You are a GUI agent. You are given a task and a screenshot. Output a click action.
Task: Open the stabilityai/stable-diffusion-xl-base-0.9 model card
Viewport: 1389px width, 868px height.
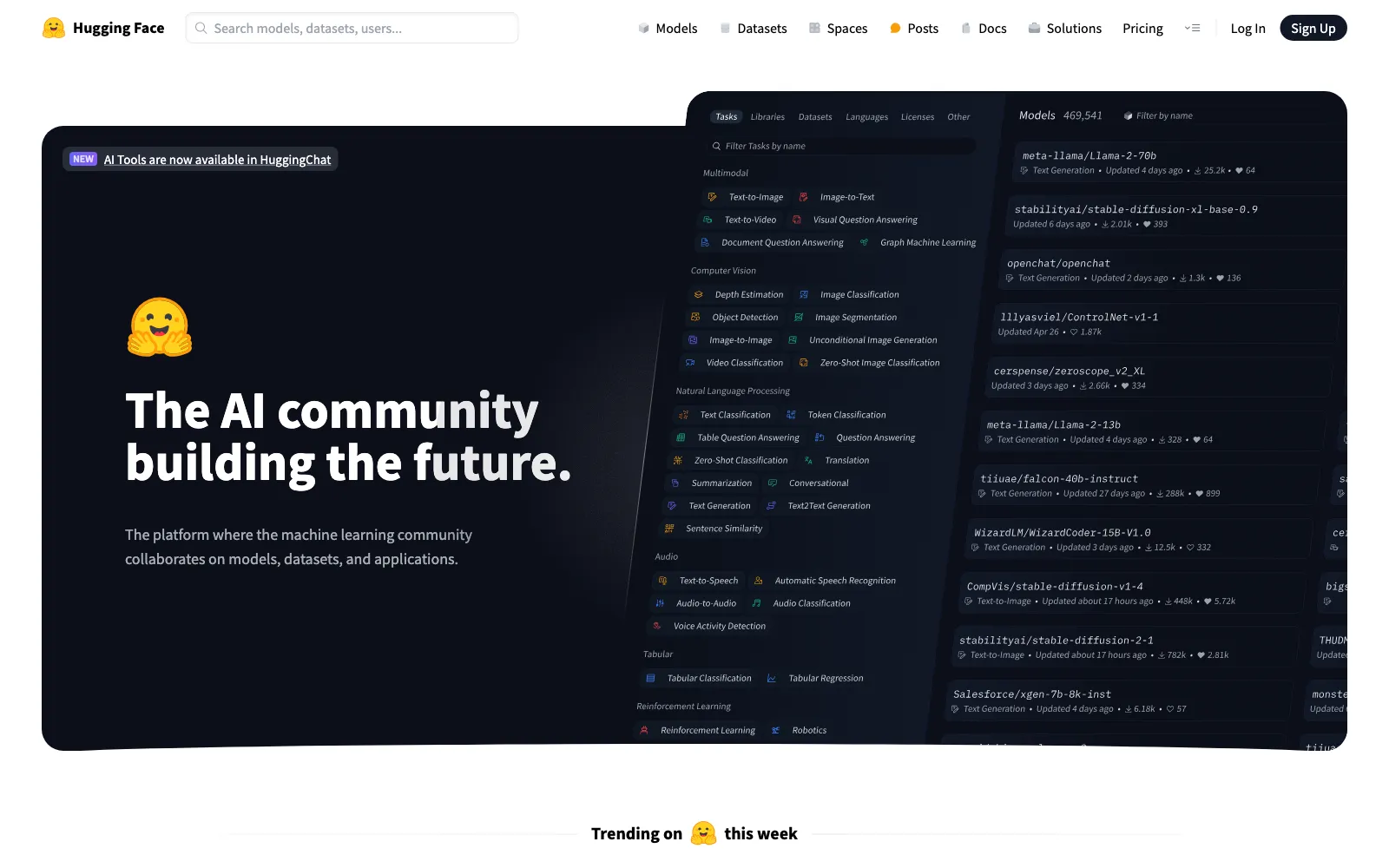pyautogui.click(x=1176, y=216)
